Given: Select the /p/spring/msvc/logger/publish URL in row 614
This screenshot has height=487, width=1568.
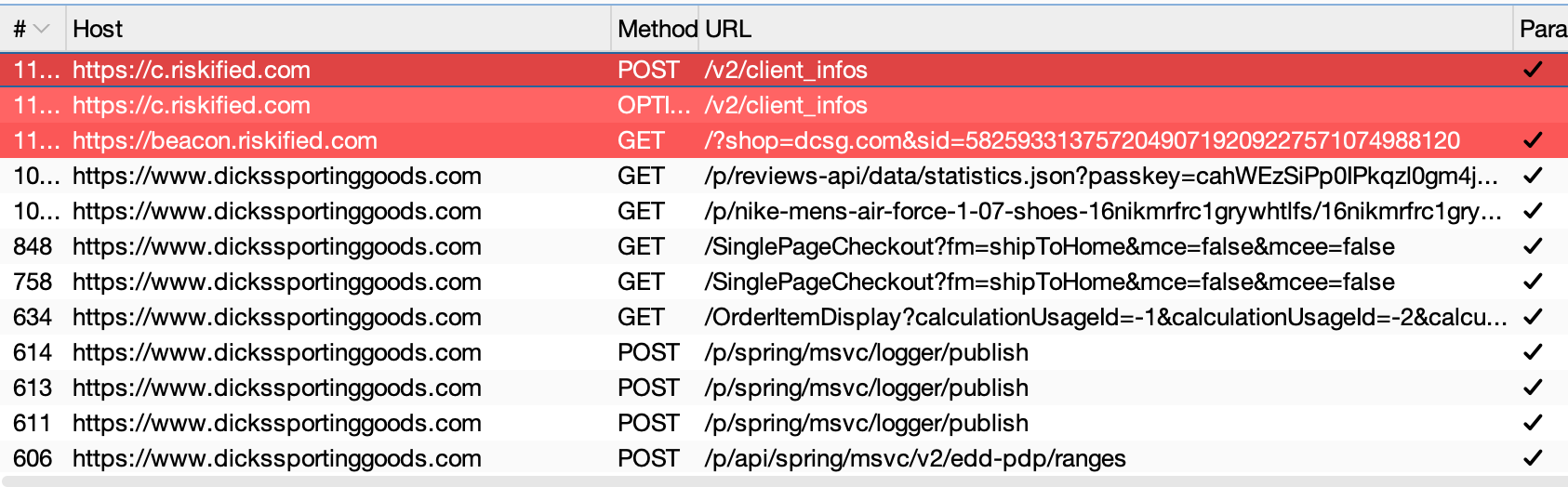Looking at the screenshot, I should coord(867,352).
